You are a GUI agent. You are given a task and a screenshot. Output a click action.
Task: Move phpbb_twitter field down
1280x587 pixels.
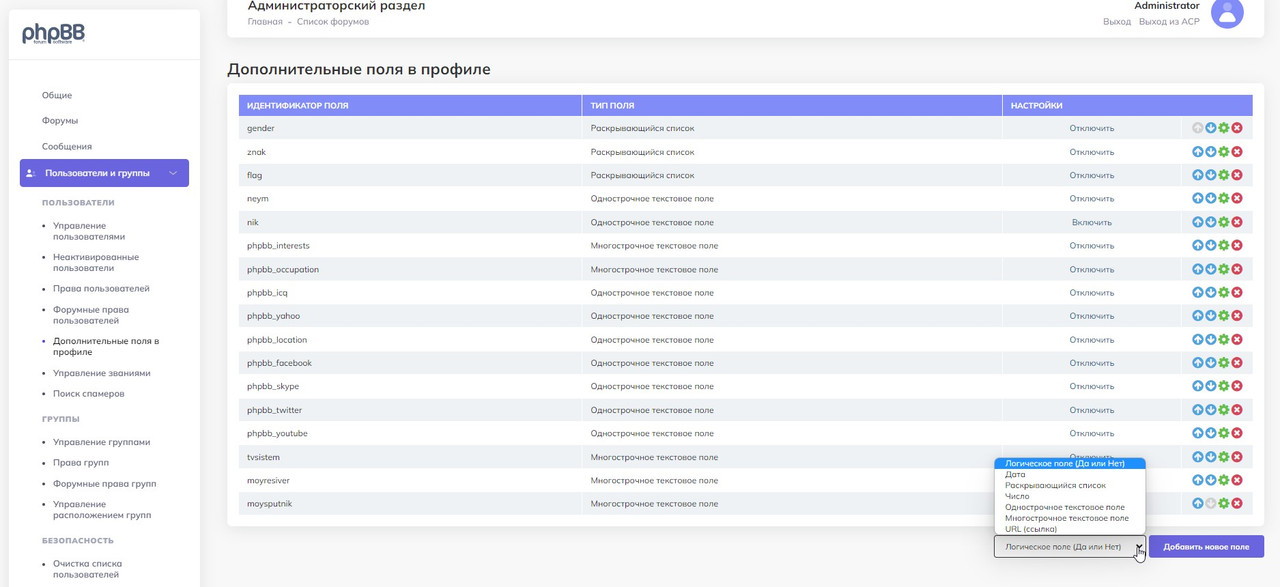click(1211, 410)
